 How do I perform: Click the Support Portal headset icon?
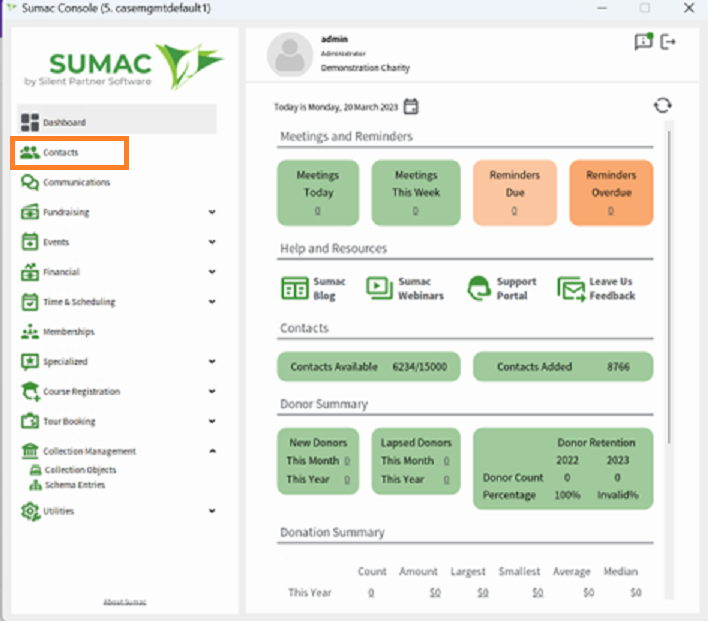pyautogui.click(x=479, y=288)
